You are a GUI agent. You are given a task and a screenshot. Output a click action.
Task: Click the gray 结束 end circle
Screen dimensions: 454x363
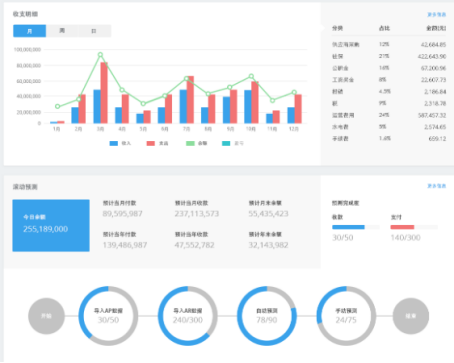[x=411, y=316]
